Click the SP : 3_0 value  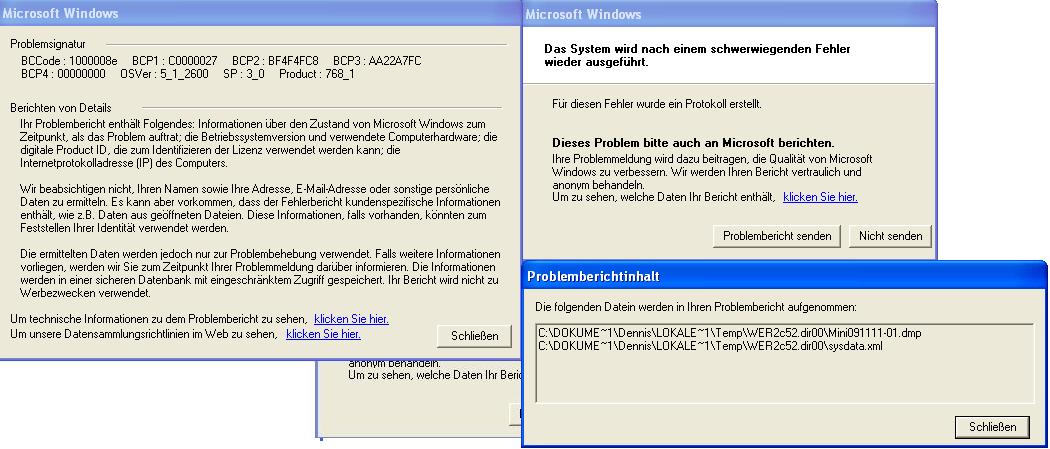click(x=244, y=74)
